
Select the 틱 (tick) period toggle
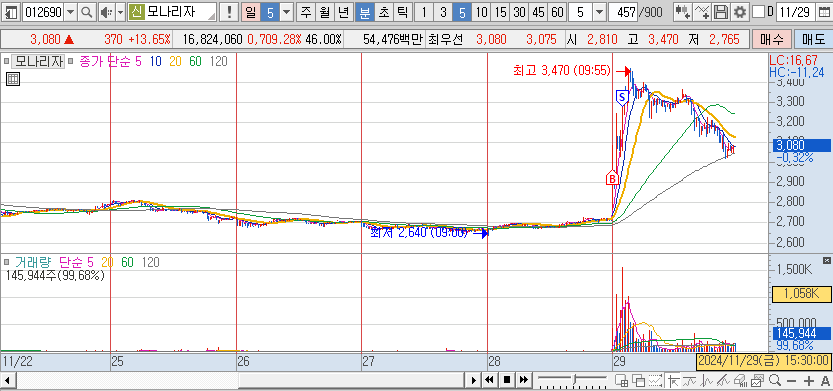pos(402,12)
